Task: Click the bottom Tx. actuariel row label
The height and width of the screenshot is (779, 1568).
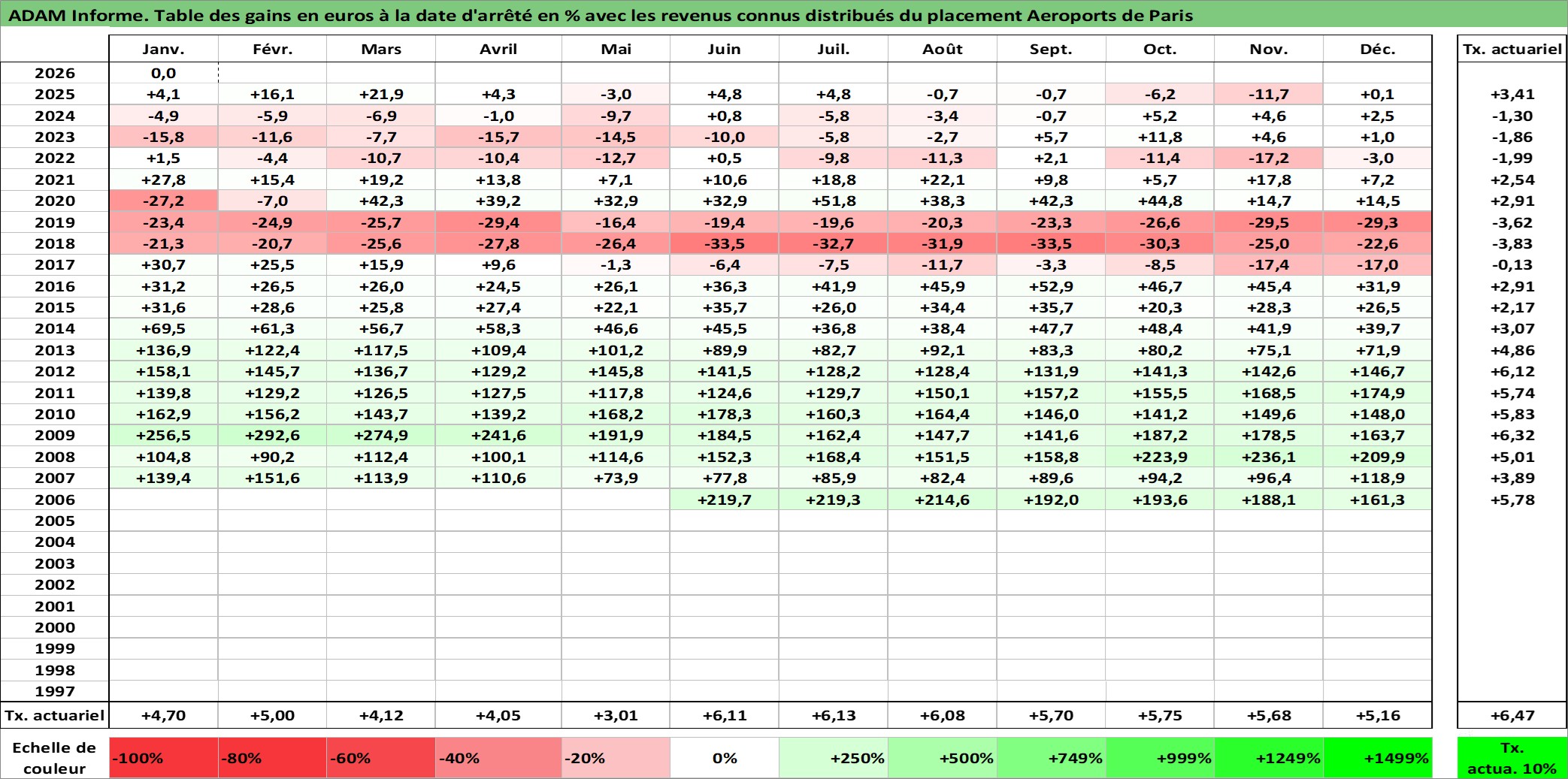Action: (x=55, y=715)
